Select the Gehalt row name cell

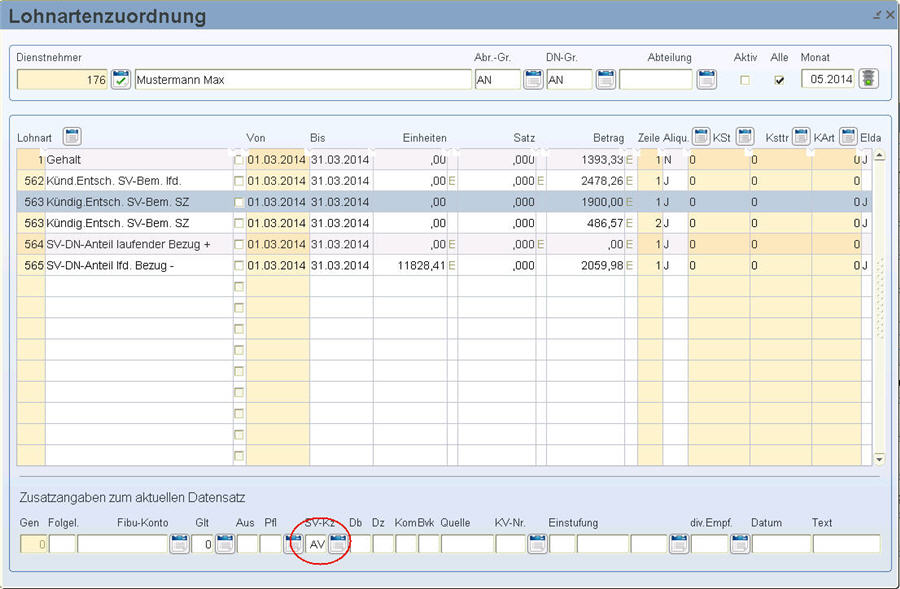139,160
